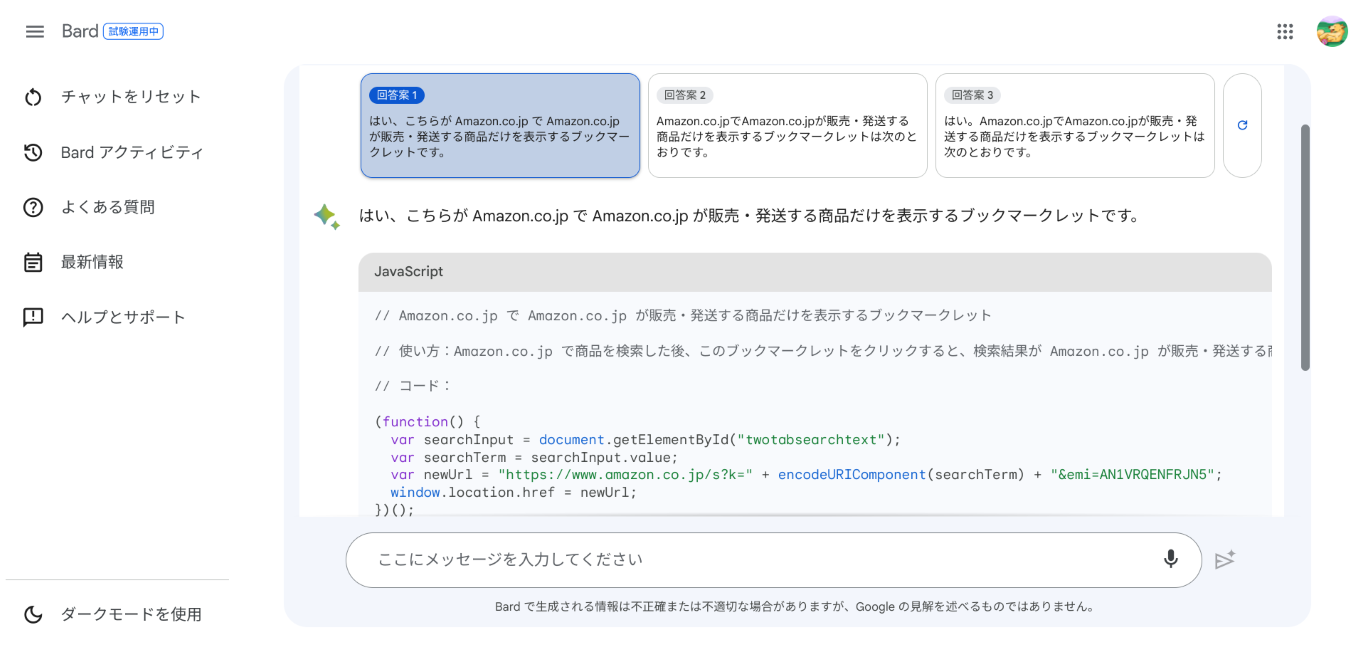The width and height of the screenshot is (1366, 650).
Task: Select draft 回答案 1 card
Action: [x=500, y=125]
